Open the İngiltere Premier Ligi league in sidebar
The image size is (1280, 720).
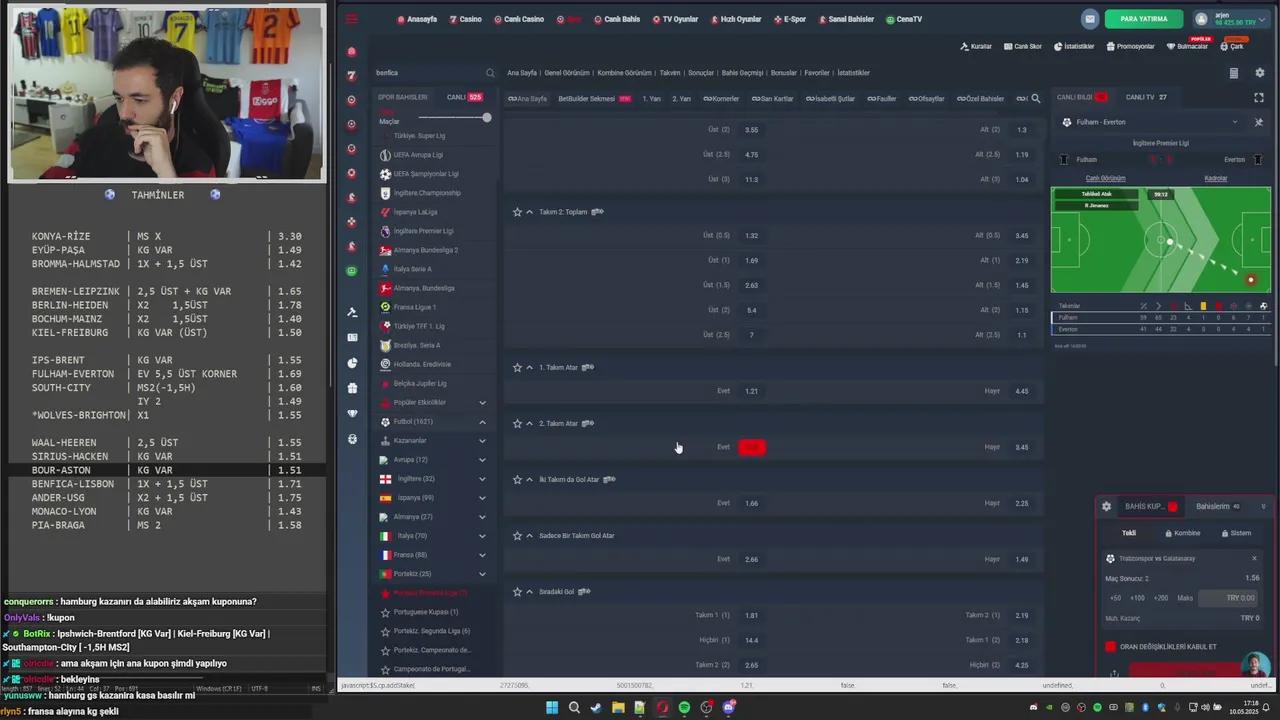pos(423,231)
